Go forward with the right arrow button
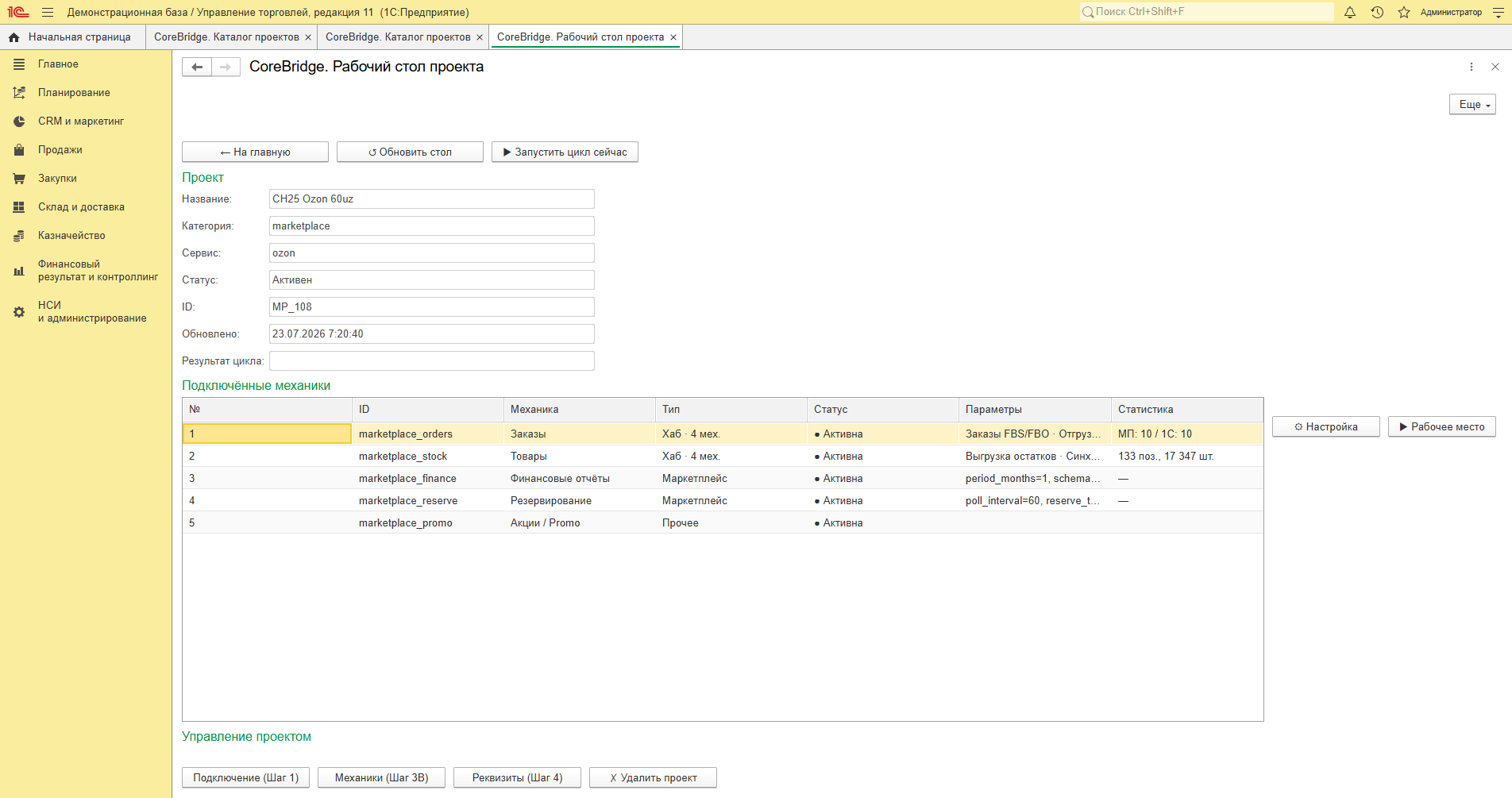This screenshot has height=798, width=1512. click(x=226, y=67)
